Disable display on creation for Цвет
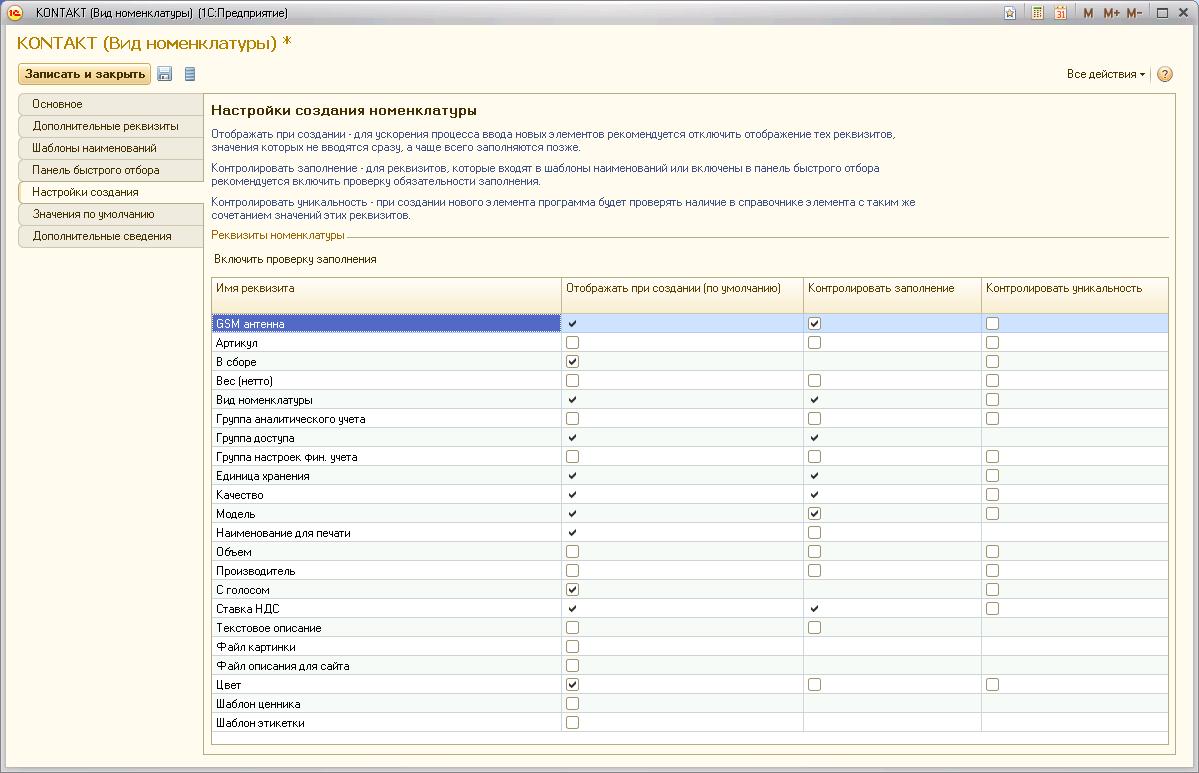This screenshot has height=773, width=1199. pyautogui.click(x=573, y=685)
